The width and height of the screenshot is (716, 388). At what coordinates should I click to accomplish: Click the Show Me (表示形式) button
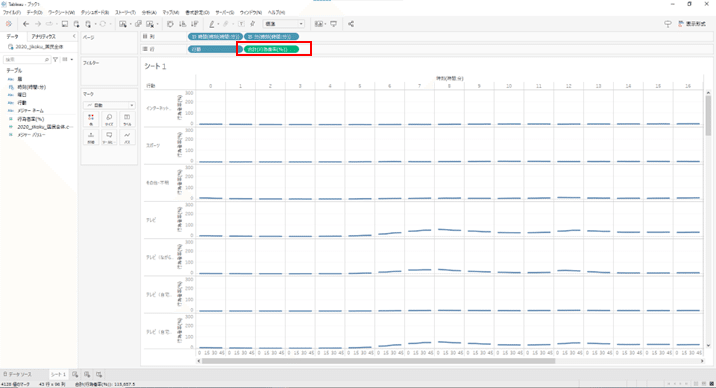tap(692, 24)
